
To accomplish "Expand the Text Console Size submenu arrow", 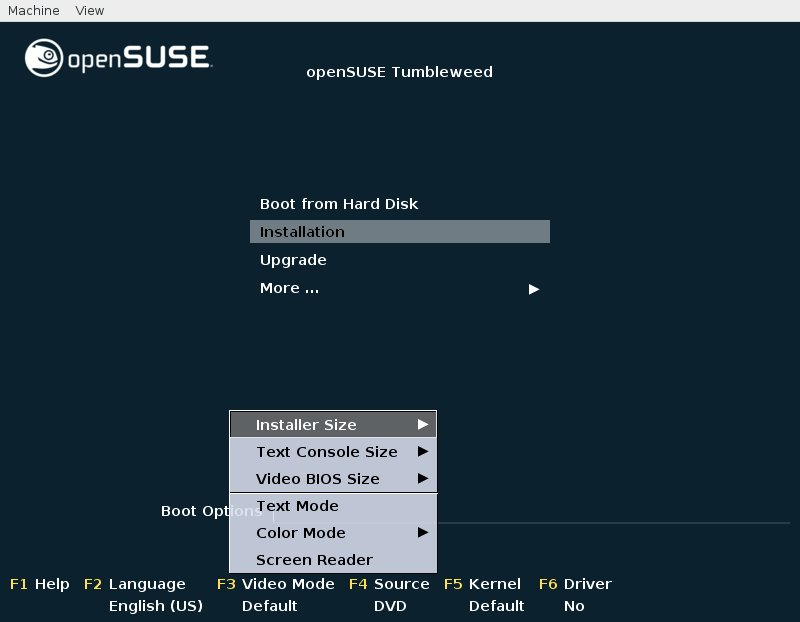I will coord(422,451).
